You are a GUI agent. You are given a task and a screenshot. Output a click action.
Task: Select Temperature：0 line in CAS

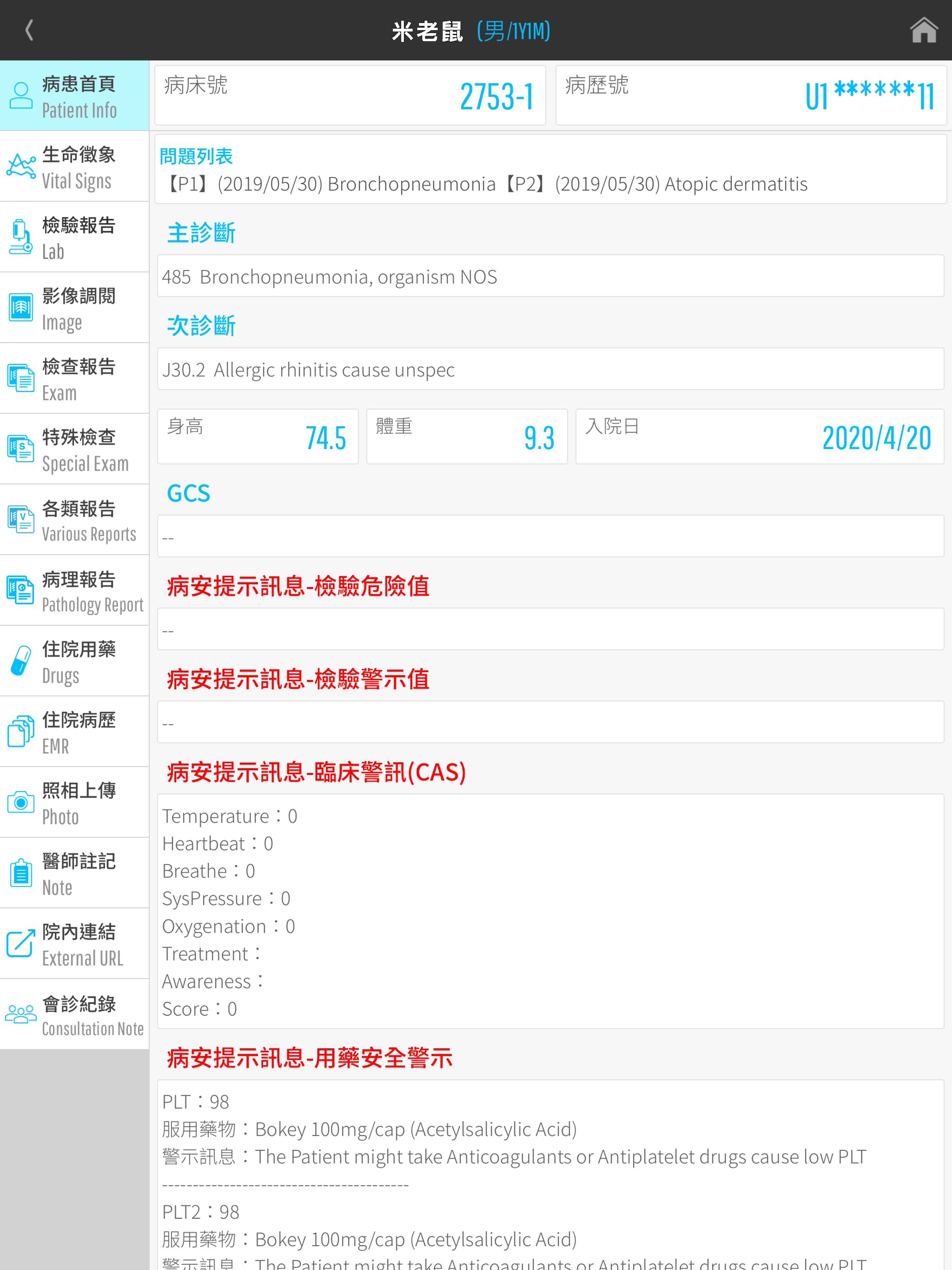[230, 816]
